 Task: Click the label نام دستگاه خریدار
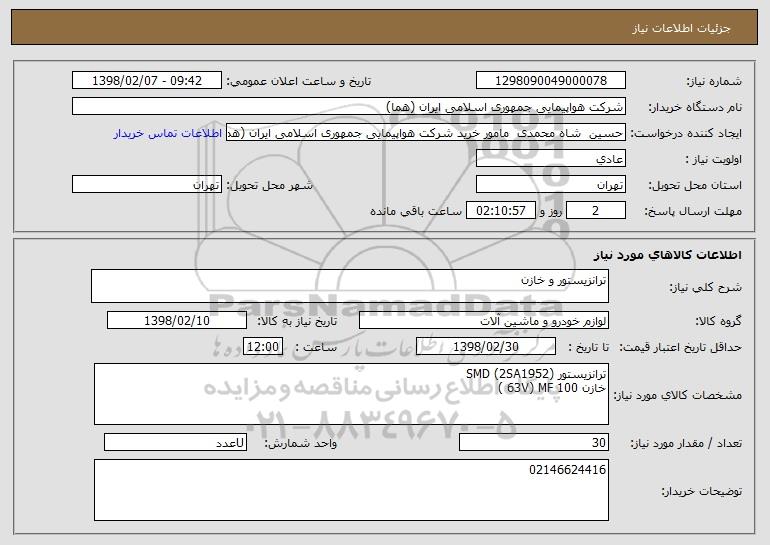click(695, 108)
